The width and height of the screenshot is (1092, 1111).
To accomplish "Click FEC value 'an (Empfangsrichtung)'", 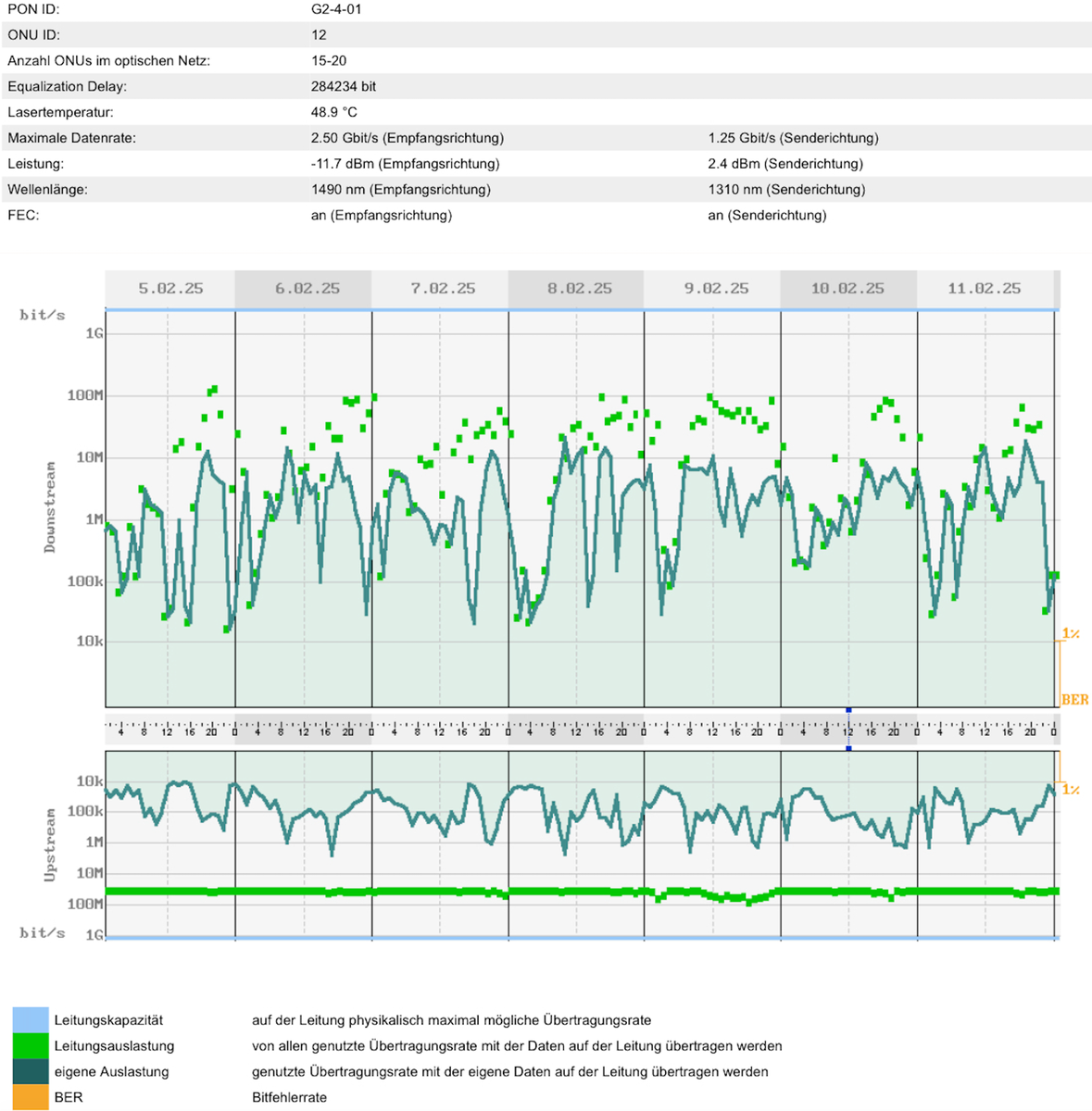I will (x=382, y=216).
